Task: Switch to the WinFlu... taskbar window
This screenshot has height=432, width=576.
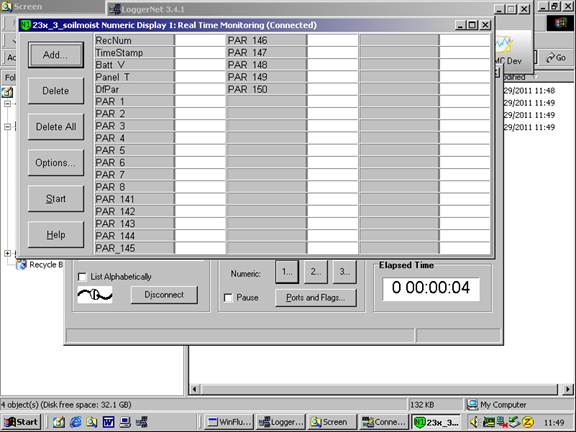Action: [x=228, y=422]
